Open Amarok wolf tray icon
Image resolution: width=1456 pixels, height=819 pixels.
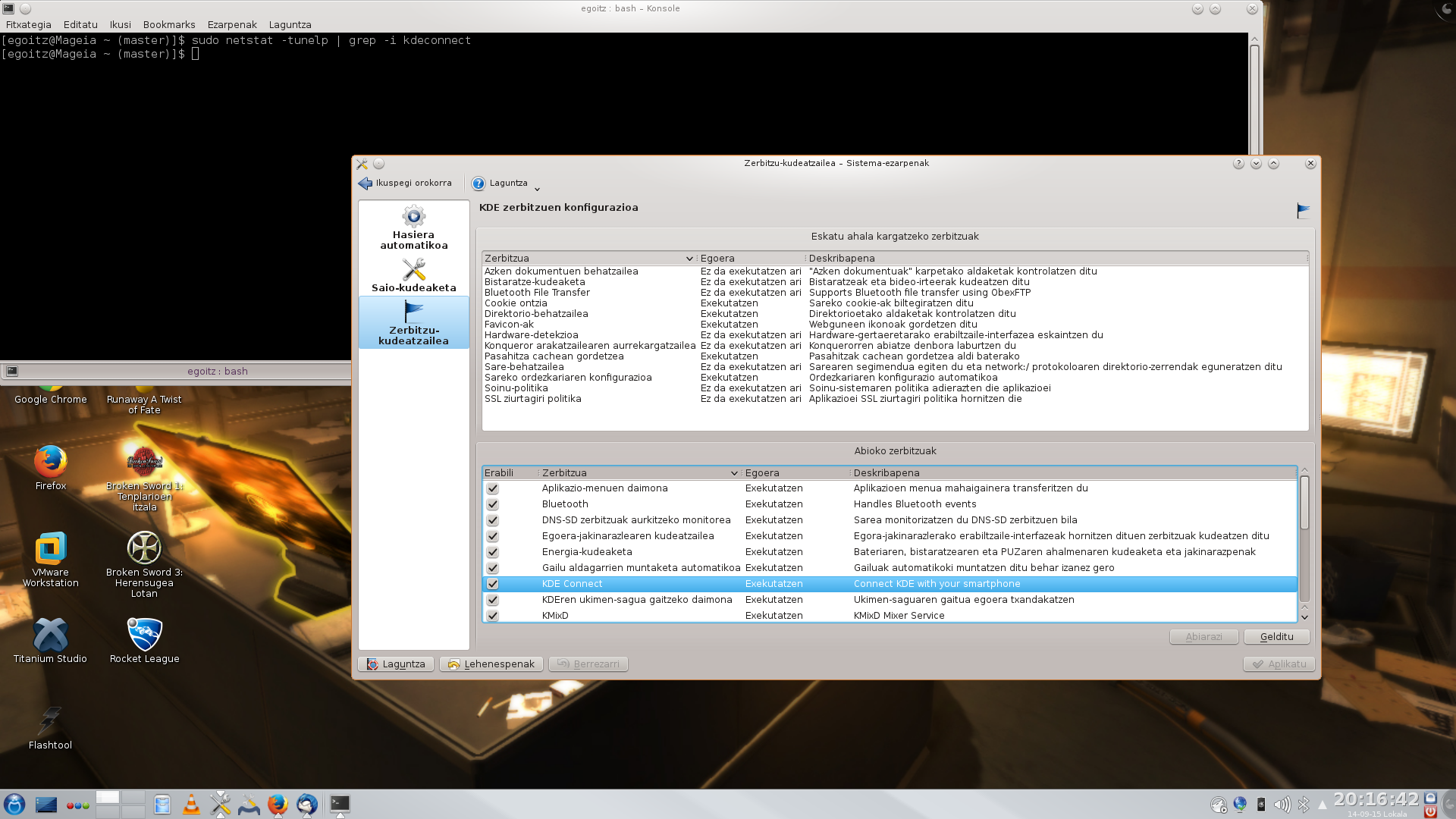point(1219,805)
